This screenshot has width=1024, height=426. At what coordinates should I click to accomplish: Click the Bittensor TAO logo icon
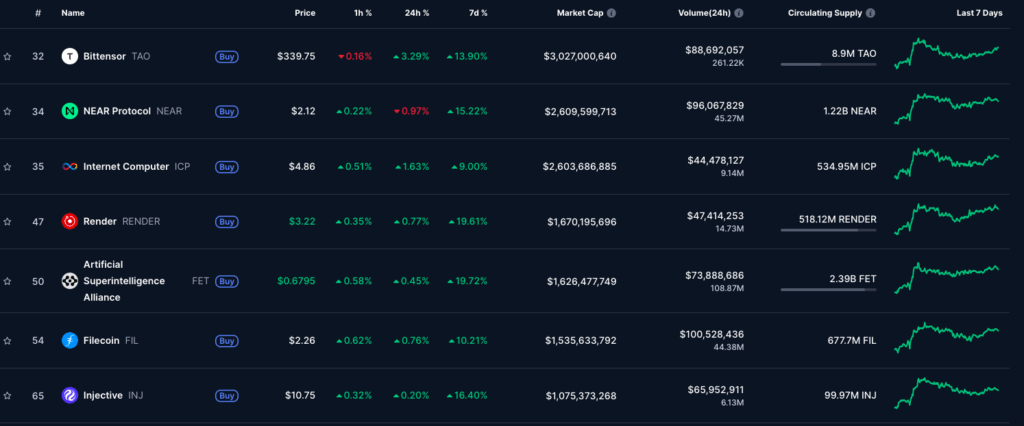[x=70, y=56]
